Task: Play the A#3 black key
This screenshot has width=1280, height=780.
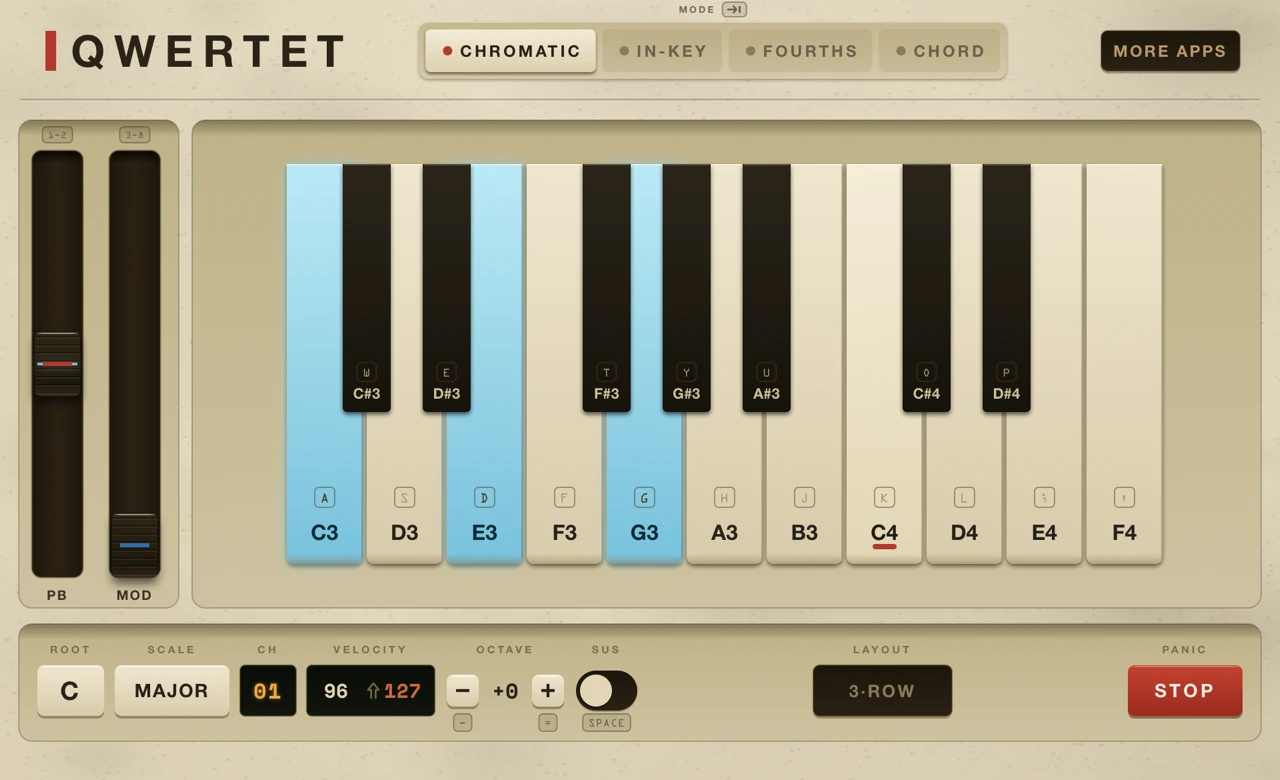Action: click(x=767, y=288)
